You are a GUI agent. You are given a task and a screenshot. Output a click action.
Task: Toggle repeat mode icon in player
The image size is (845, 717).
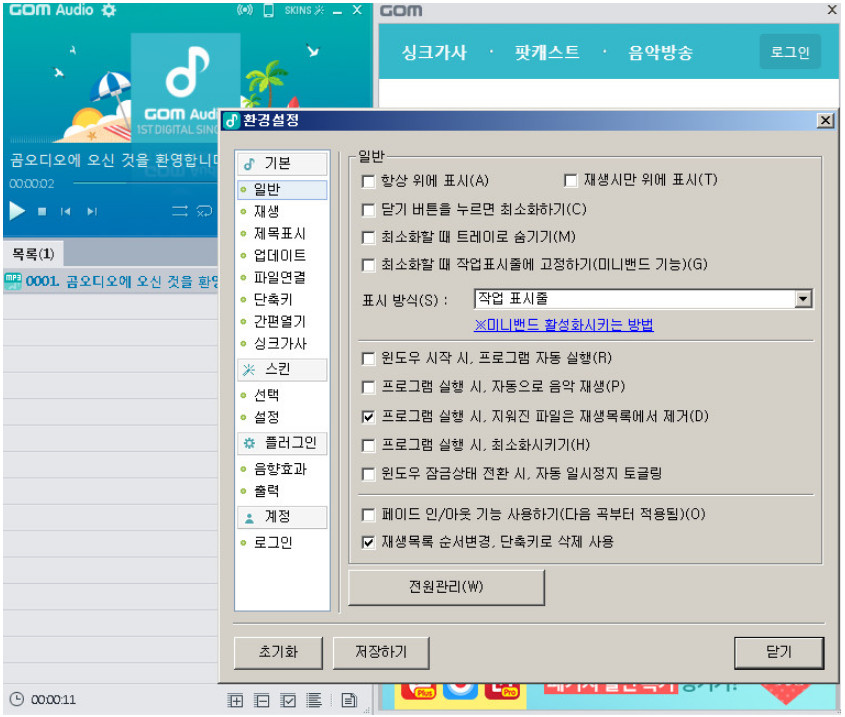[204, 211]
